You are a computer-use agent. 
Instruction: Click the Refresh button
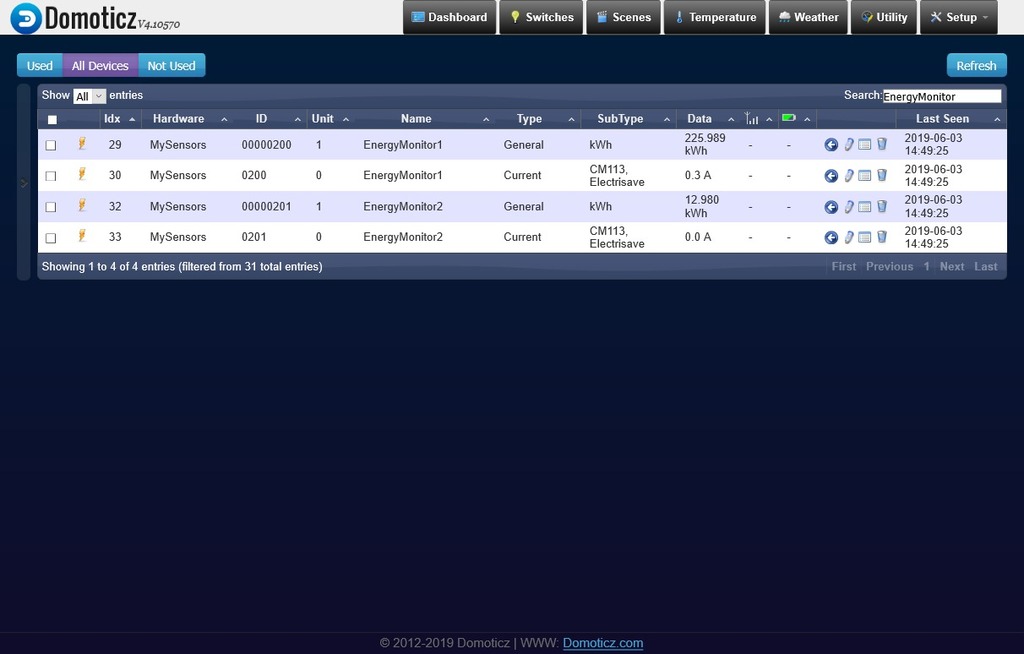point(976,65)
